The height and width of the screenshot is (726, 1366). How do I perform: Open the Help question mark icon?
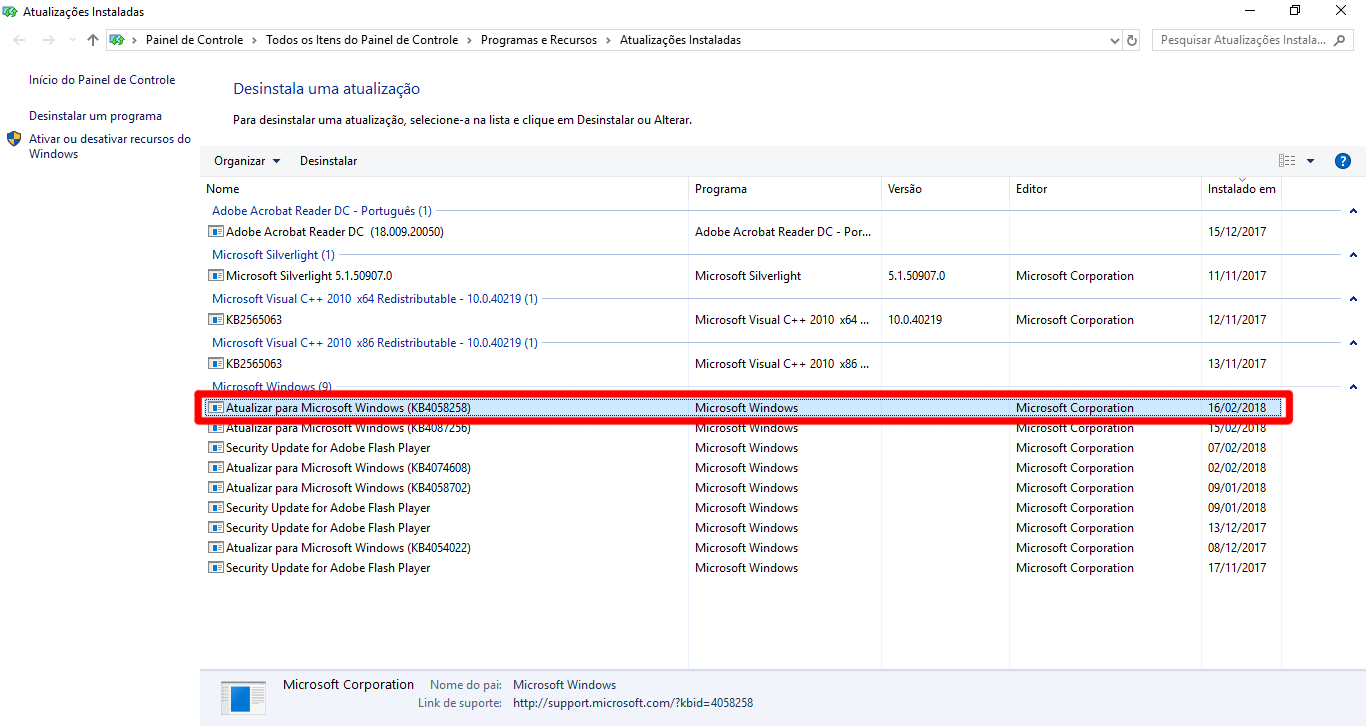(x=1343, y=161)
